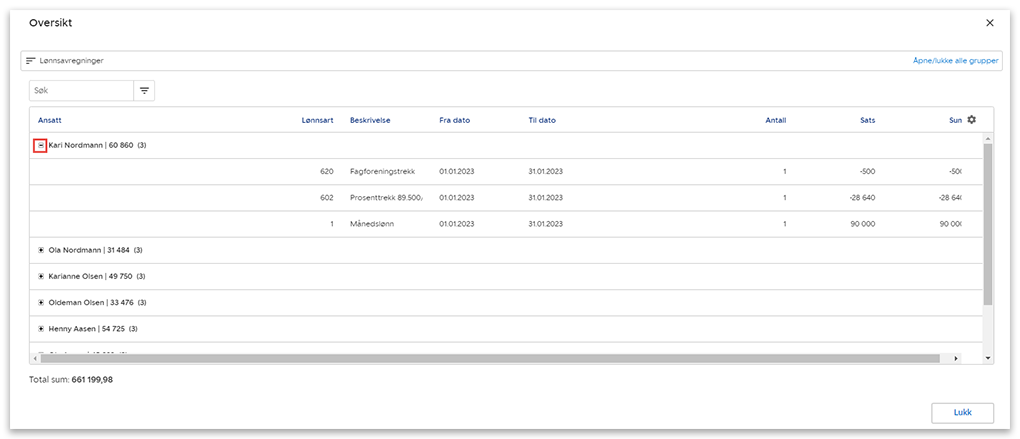Click the Lønnsavregninger sort icon

31,61
